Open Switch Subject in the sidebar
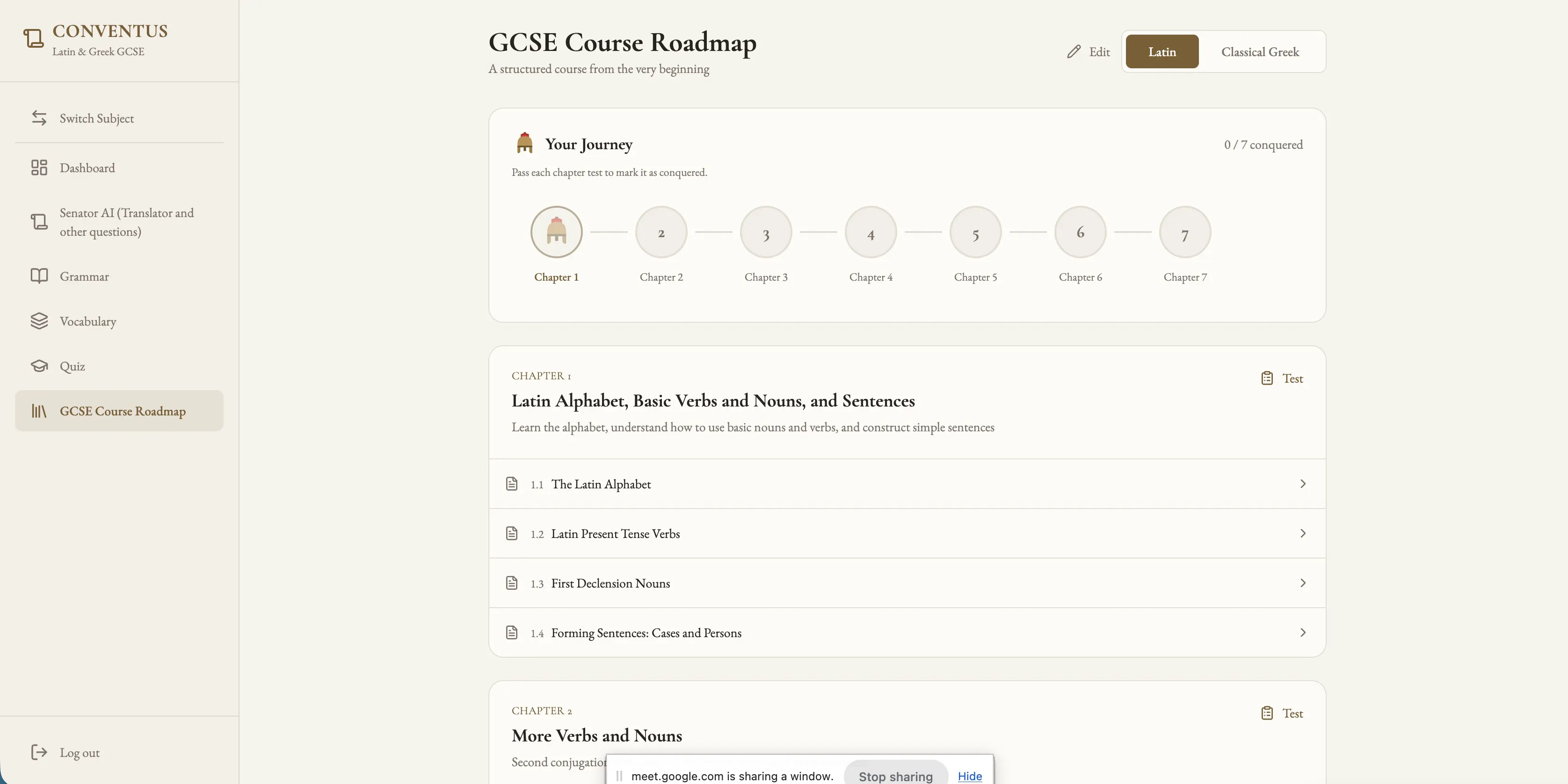This screenshot has height=784, width=1568. point(119,118)
